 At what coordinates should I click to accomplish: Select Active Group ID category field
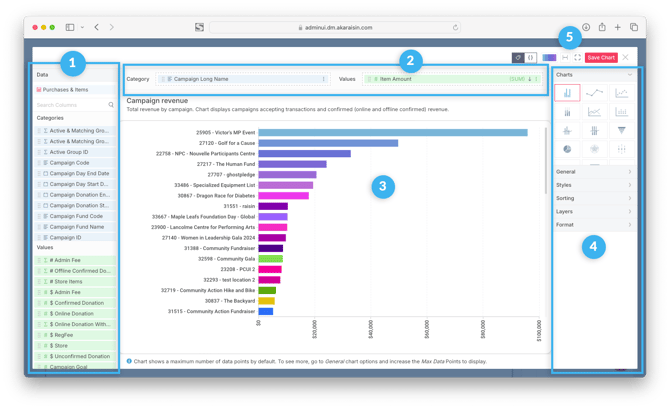point(75,152)
